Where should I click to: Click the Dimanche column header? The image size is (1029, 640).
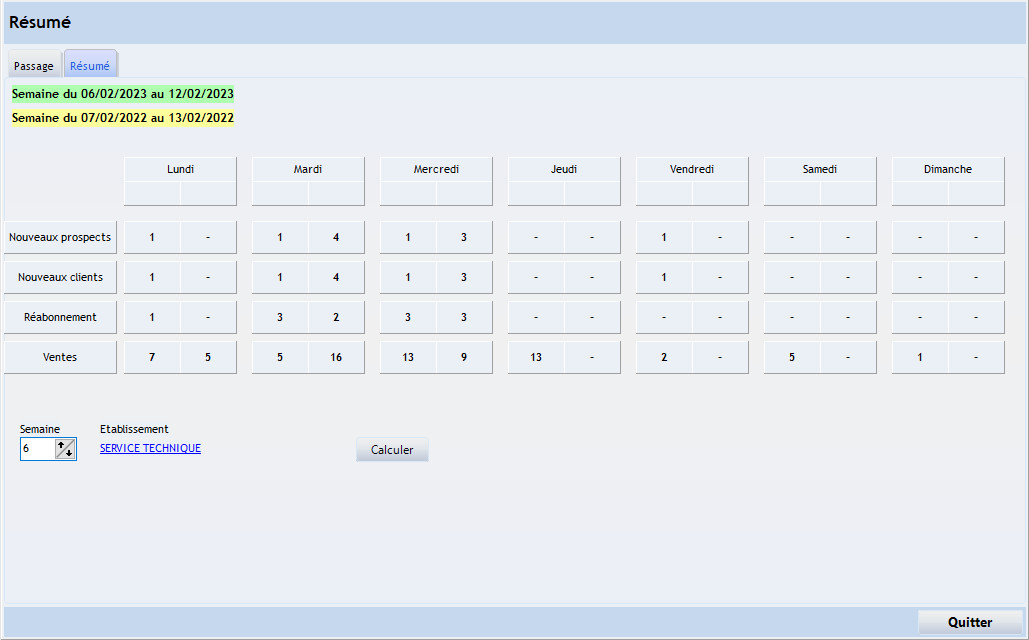coord(947,169)
